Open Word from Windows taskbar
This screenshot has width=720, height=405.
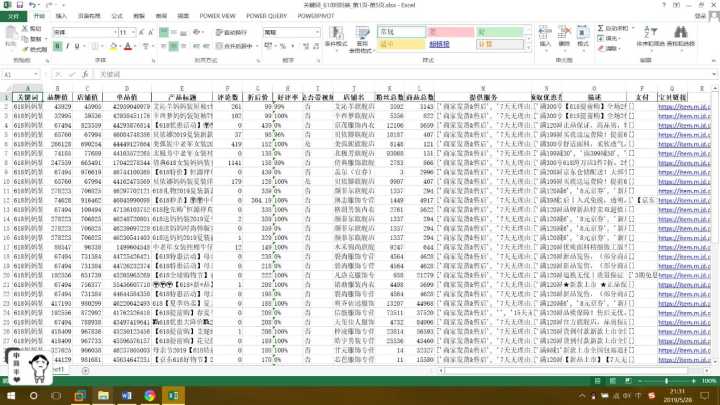click(127, 395)
